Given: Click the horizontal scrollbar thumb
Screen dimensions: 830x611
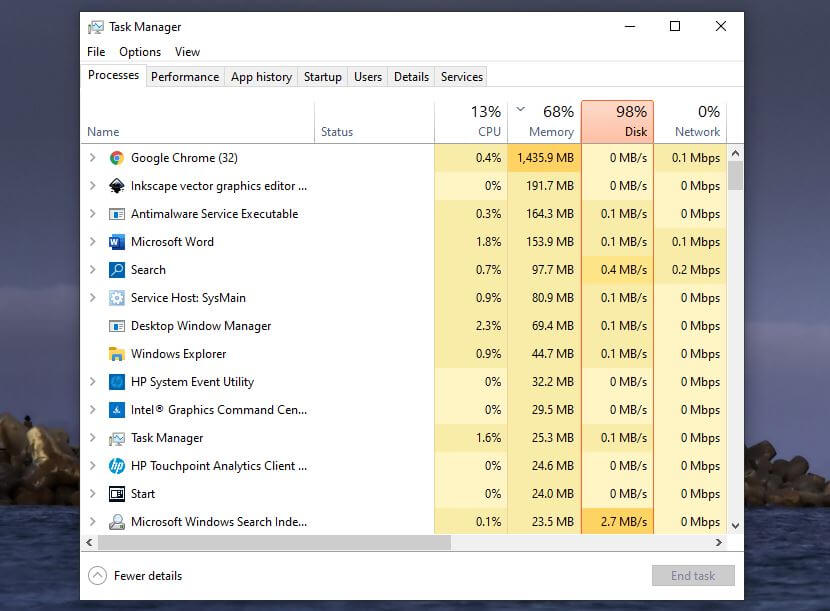Looking at the screenshot, I should [274, 542].
